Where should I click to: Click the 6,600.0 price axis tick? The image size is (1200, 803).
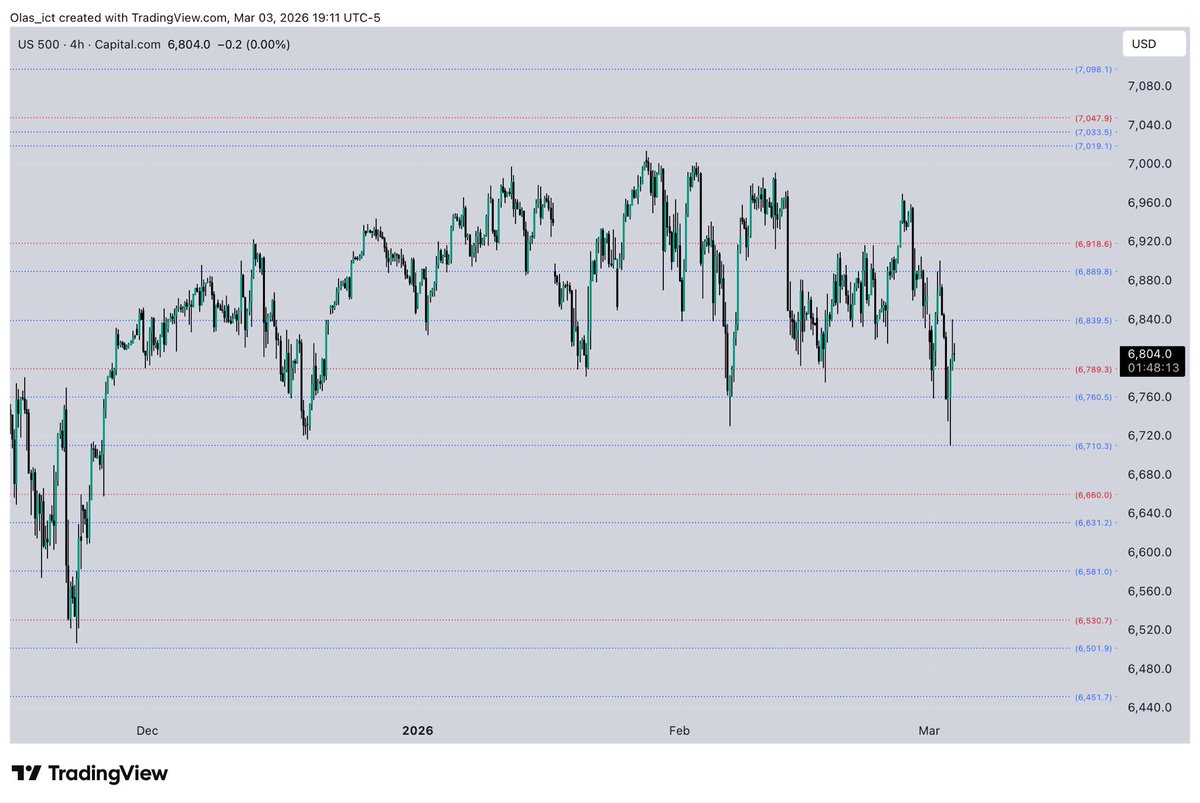click(1149, 553)
